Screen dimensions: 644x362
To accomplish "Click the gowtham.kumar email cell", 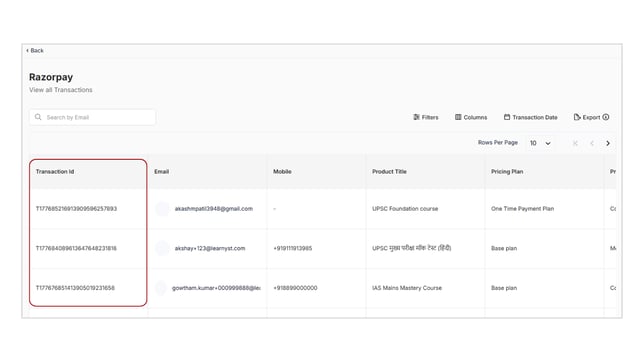I will pos(216,288).
